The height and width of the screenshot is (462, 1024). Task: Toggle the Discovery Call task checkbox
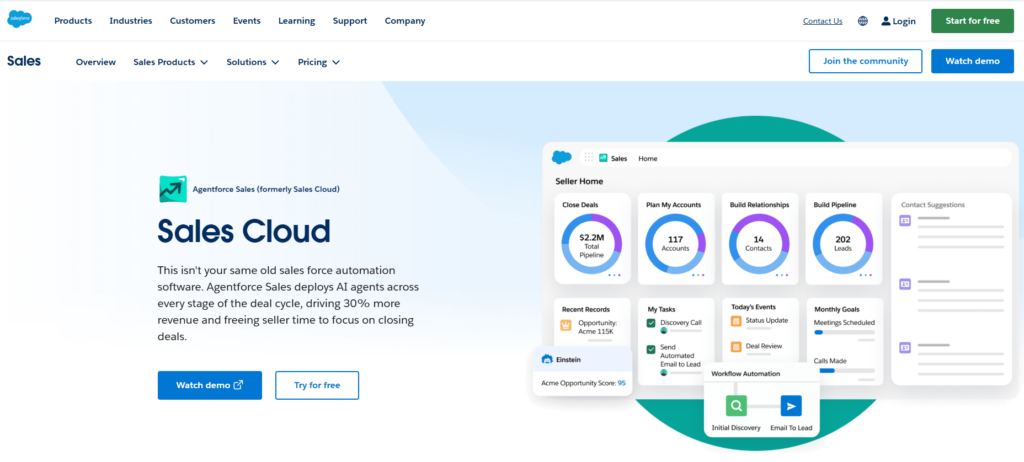tap(651, 323)
